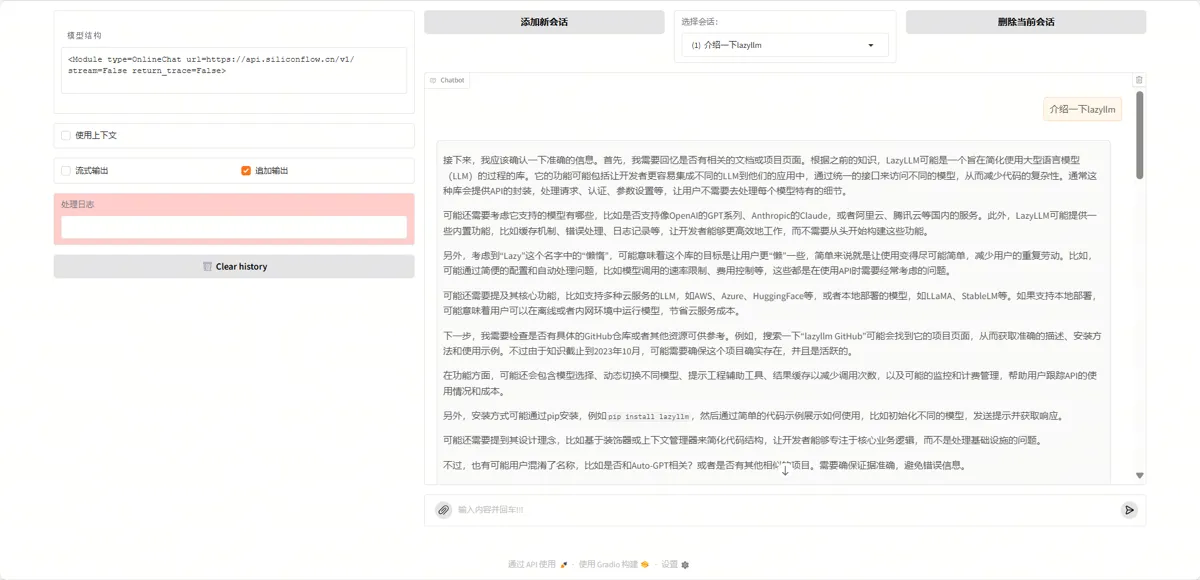Focus the 输入内容并回车 message input field
This screenshot has height=580, width=1200.
point(785,510)
